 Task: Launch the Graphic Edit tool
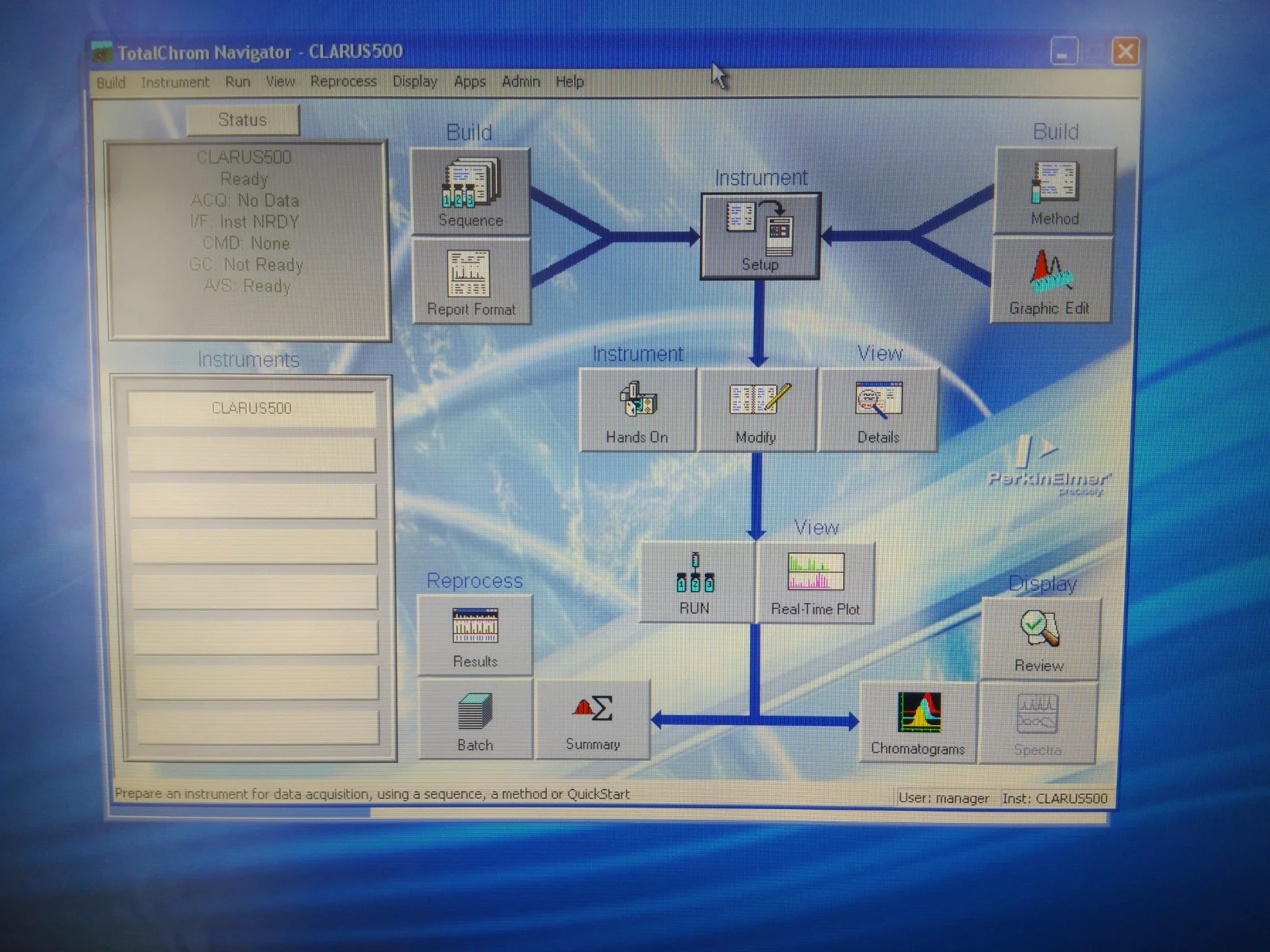(x=1050, y=280)
